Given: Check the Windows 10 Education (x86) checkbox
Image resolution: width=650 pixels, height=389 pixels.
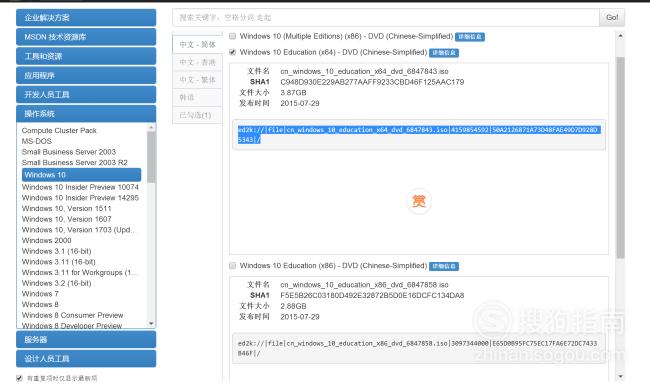Looking at the screenshot, I should pos(233,265).
